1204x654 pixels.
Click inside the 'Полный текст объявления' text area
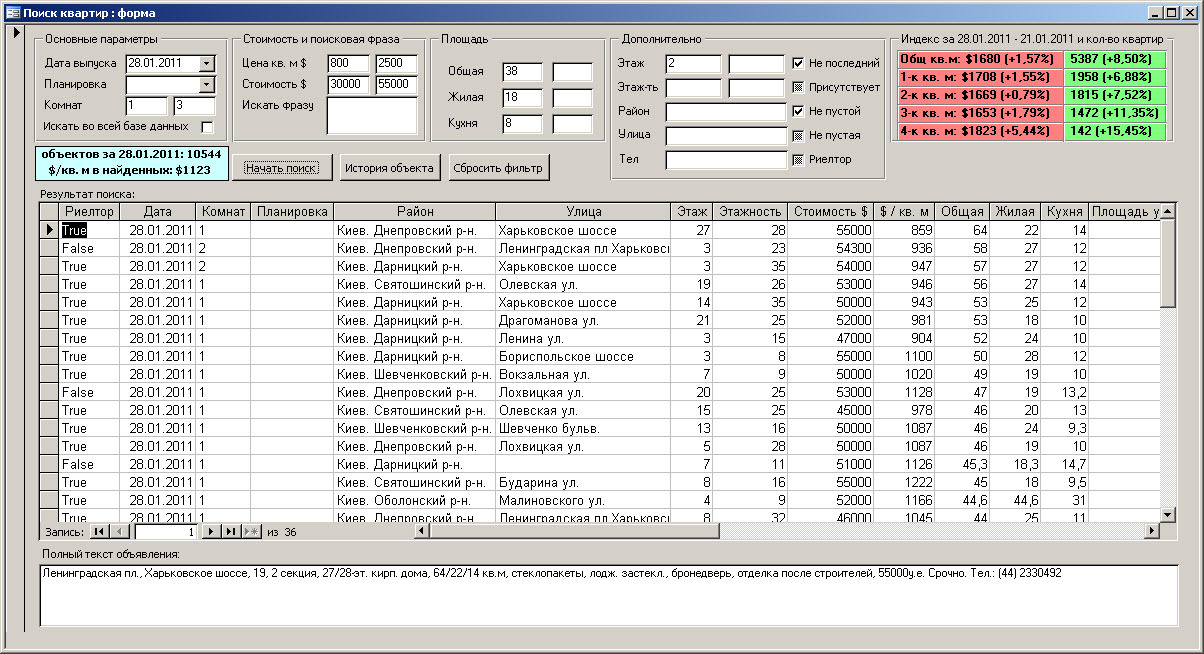[x=609, y=596]
